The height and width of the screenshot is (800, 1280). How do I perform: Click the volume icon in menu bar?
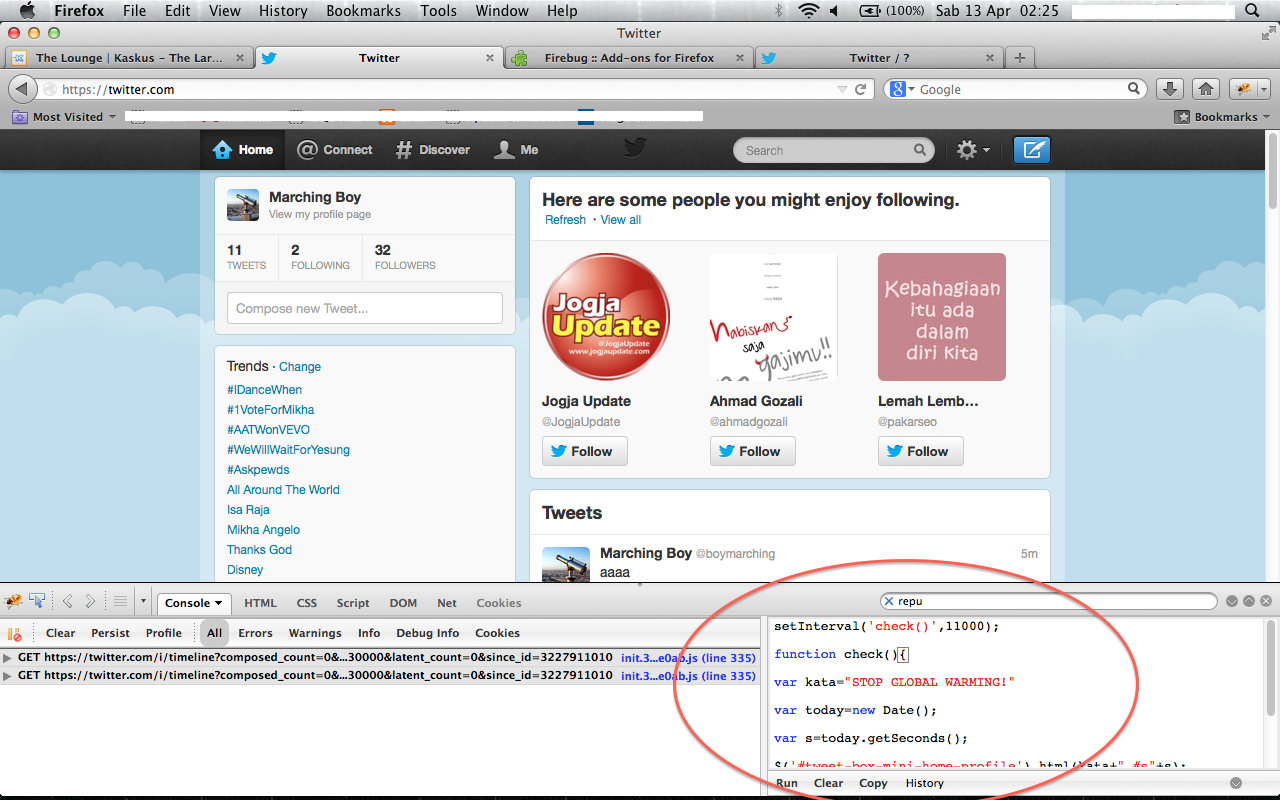tap(835, 11)
